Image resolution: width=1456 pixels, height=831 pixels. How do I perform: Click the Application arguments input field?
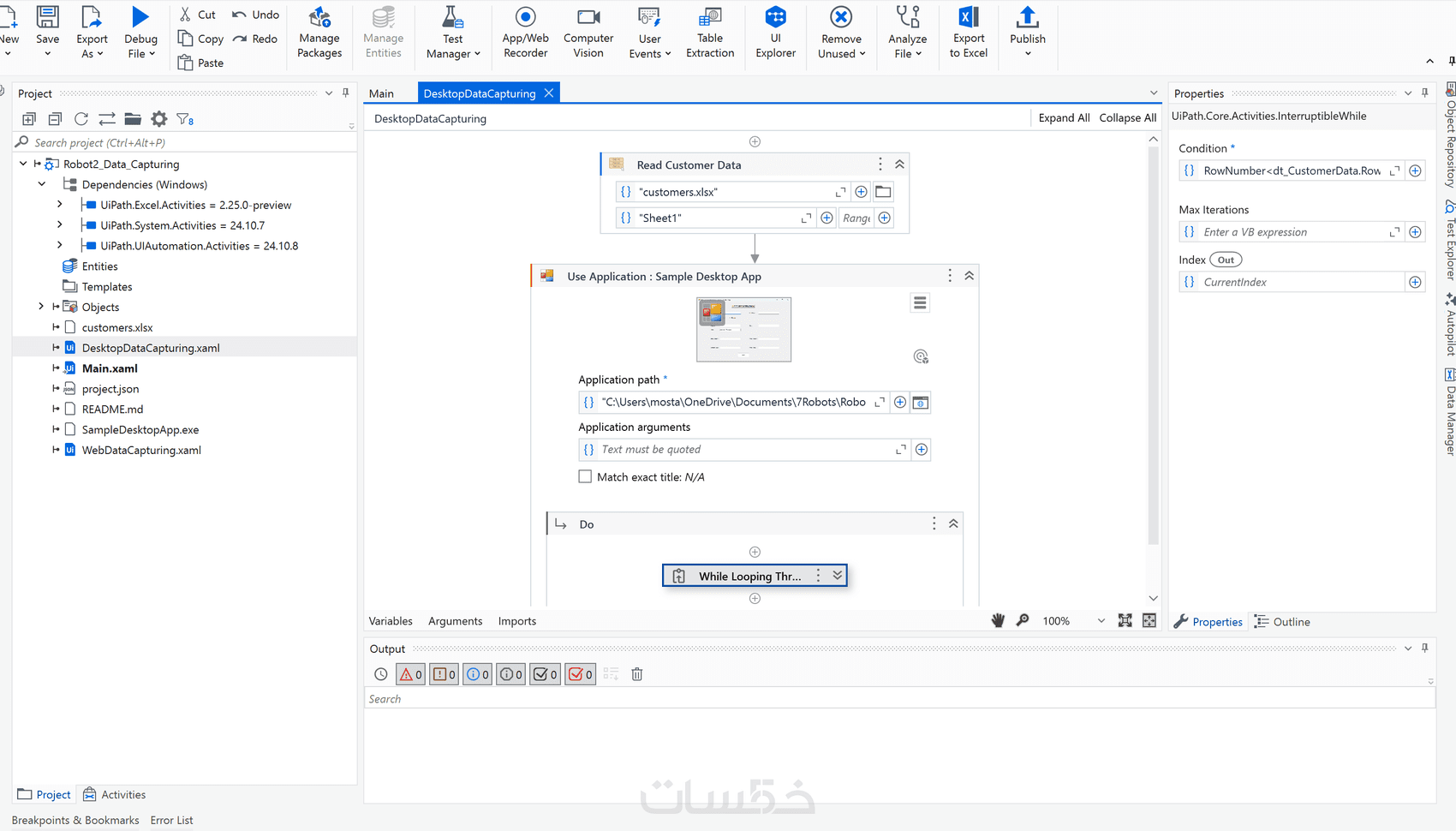coord(743,449)
